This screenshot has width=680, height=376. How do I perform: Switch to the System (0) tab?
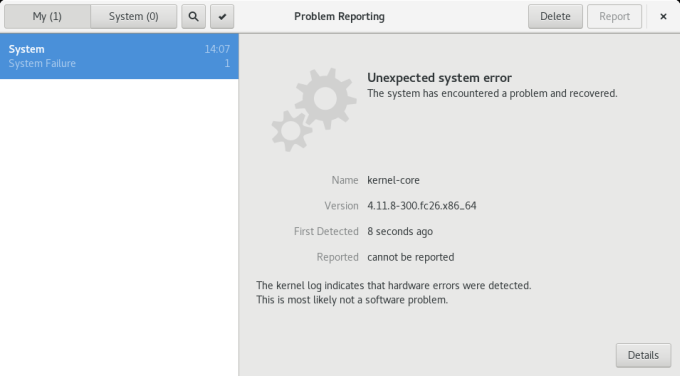pos(134,16)
